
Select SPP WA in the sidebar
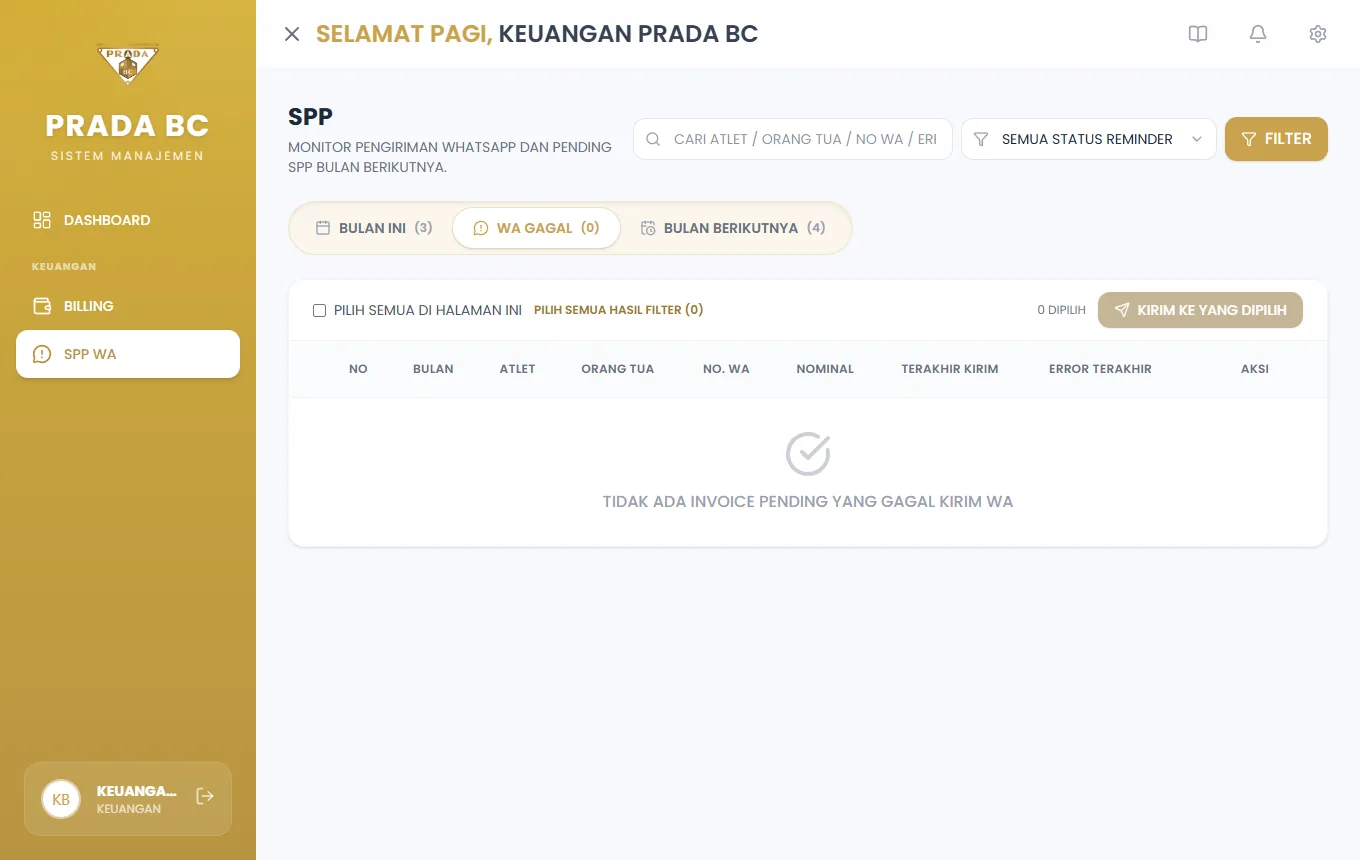click(128, 354)
